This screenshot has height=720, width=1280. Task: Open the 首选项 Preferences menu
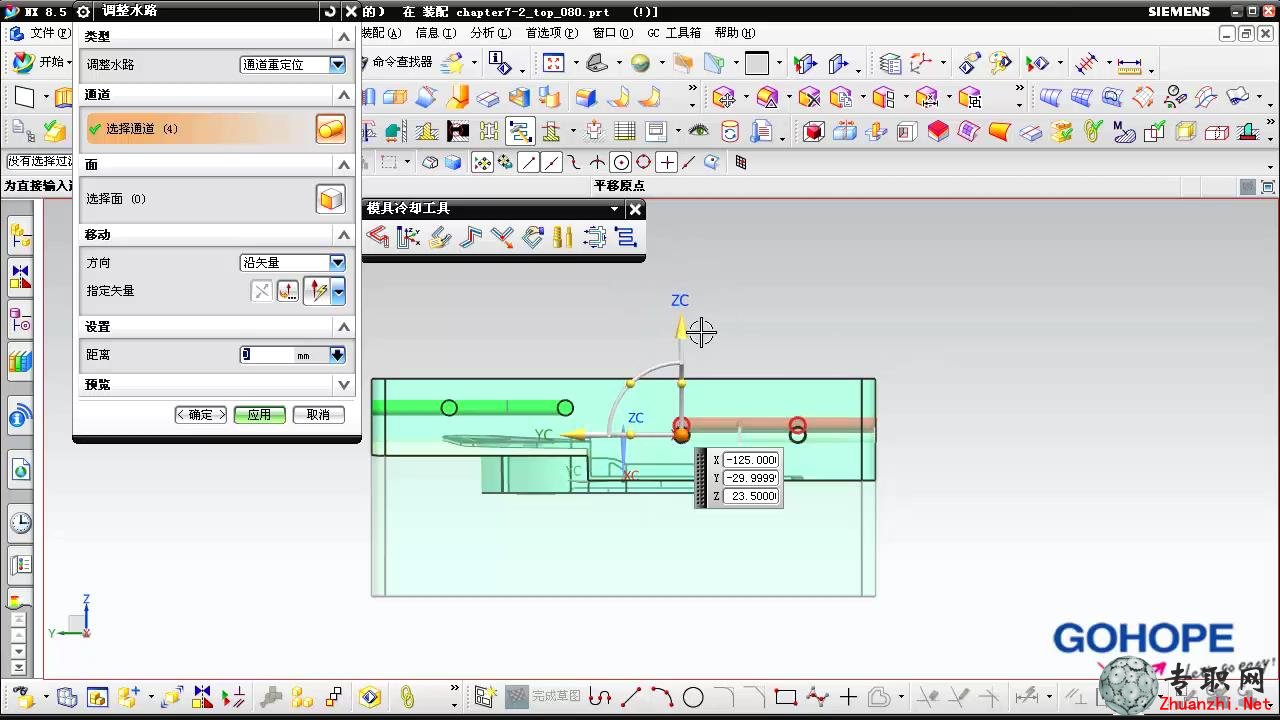coord(552,33)
